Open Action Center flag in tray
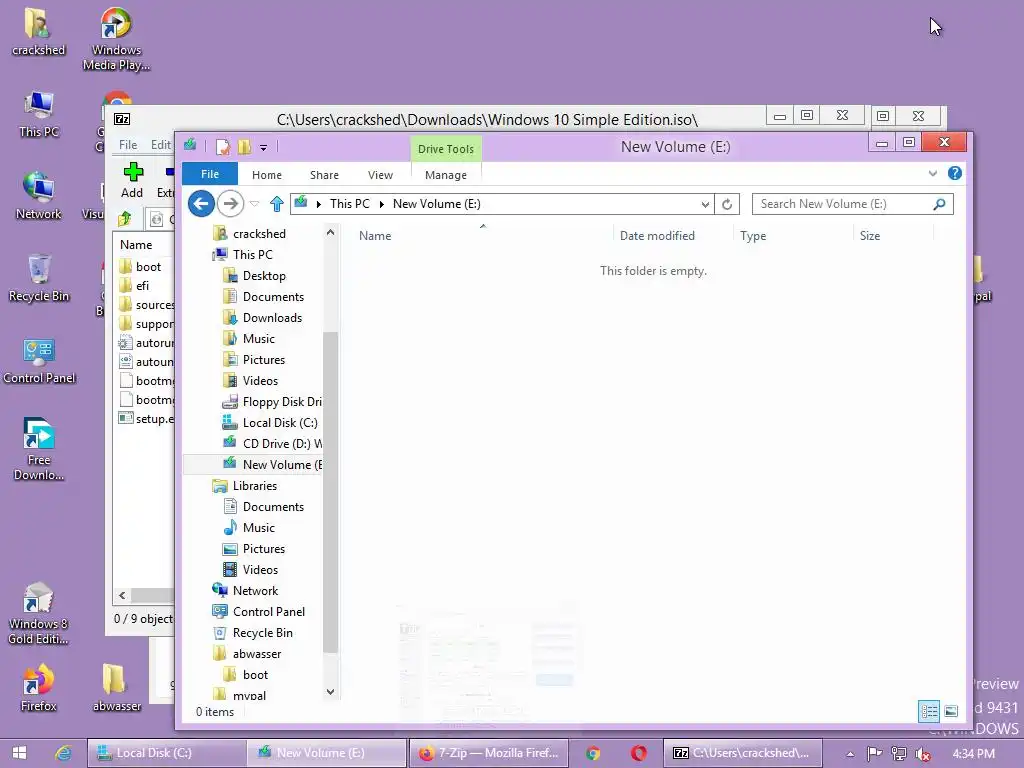This screenshot has height=768, width=1024. pos(874,754)
